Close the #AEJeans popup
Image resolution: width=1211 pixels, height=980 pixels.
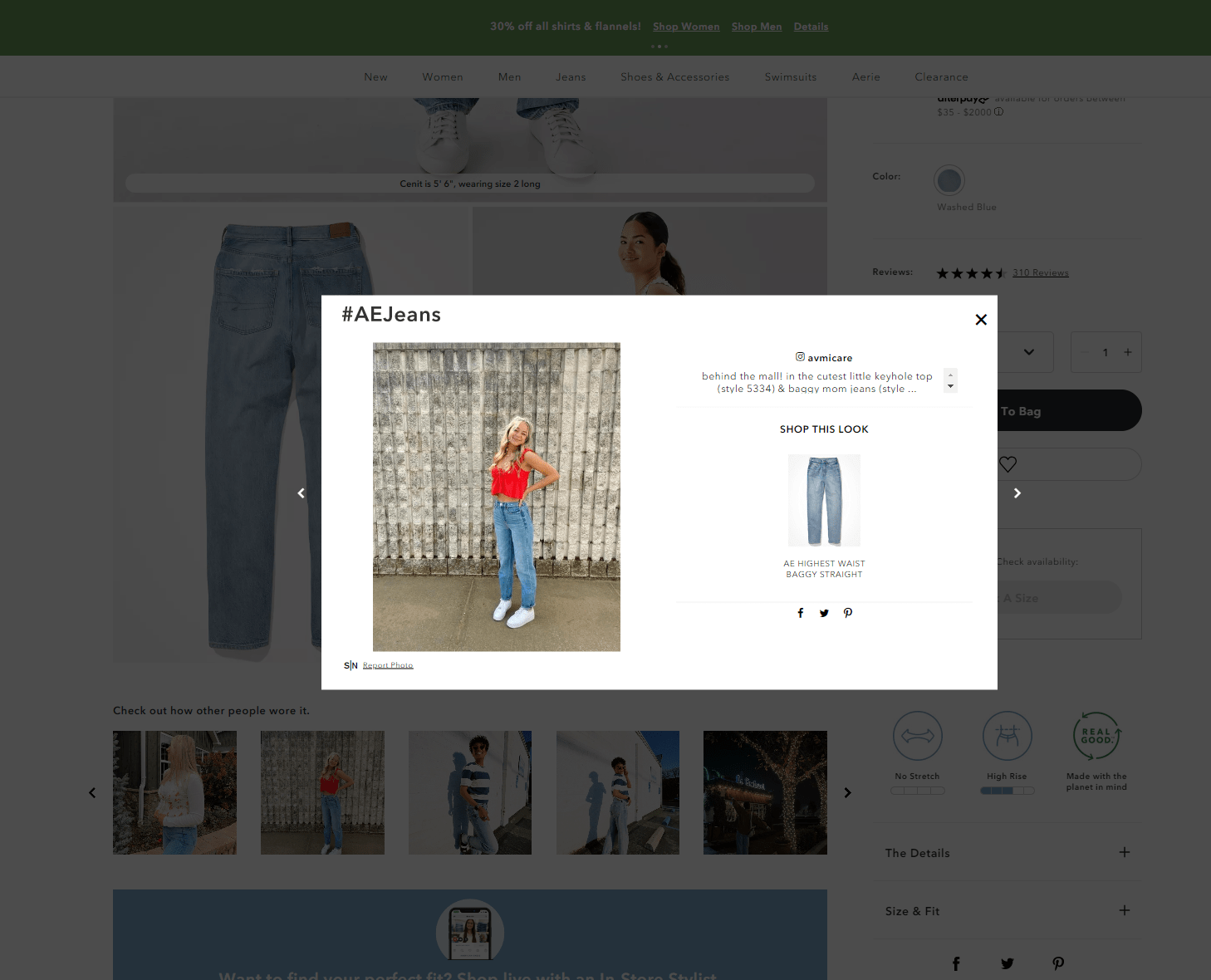pos(981,320)
